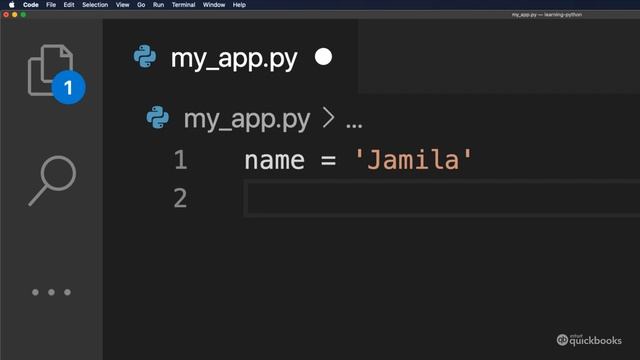Click the Python icon in breadcrumb
The image size is (640, 360).
[x=158, y=118]
